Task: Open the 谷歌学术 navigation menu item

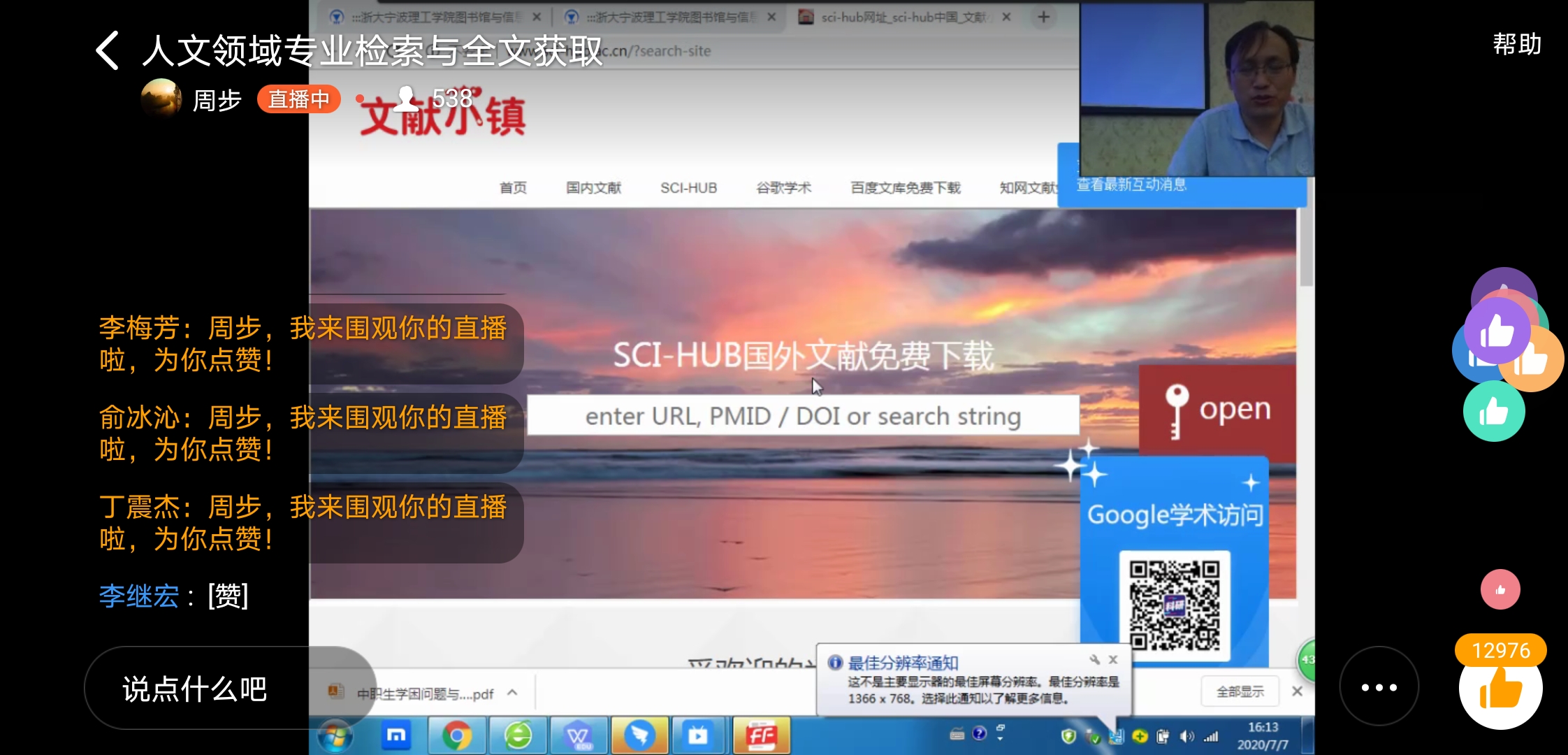Action: [x=783, y=187]
